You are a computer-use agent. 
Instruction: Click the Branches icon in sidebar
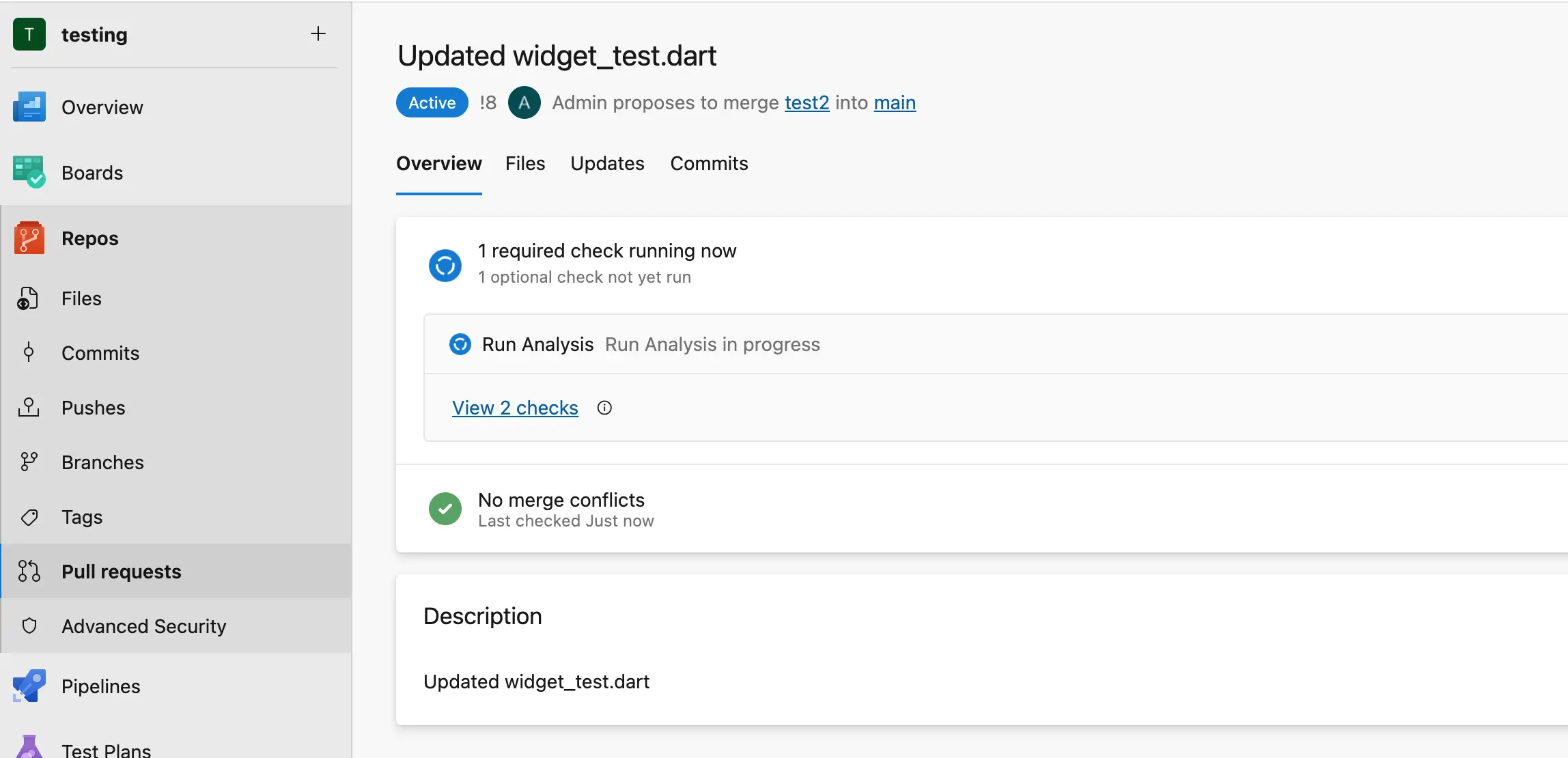pyautogui.click(x=29, y=461)
